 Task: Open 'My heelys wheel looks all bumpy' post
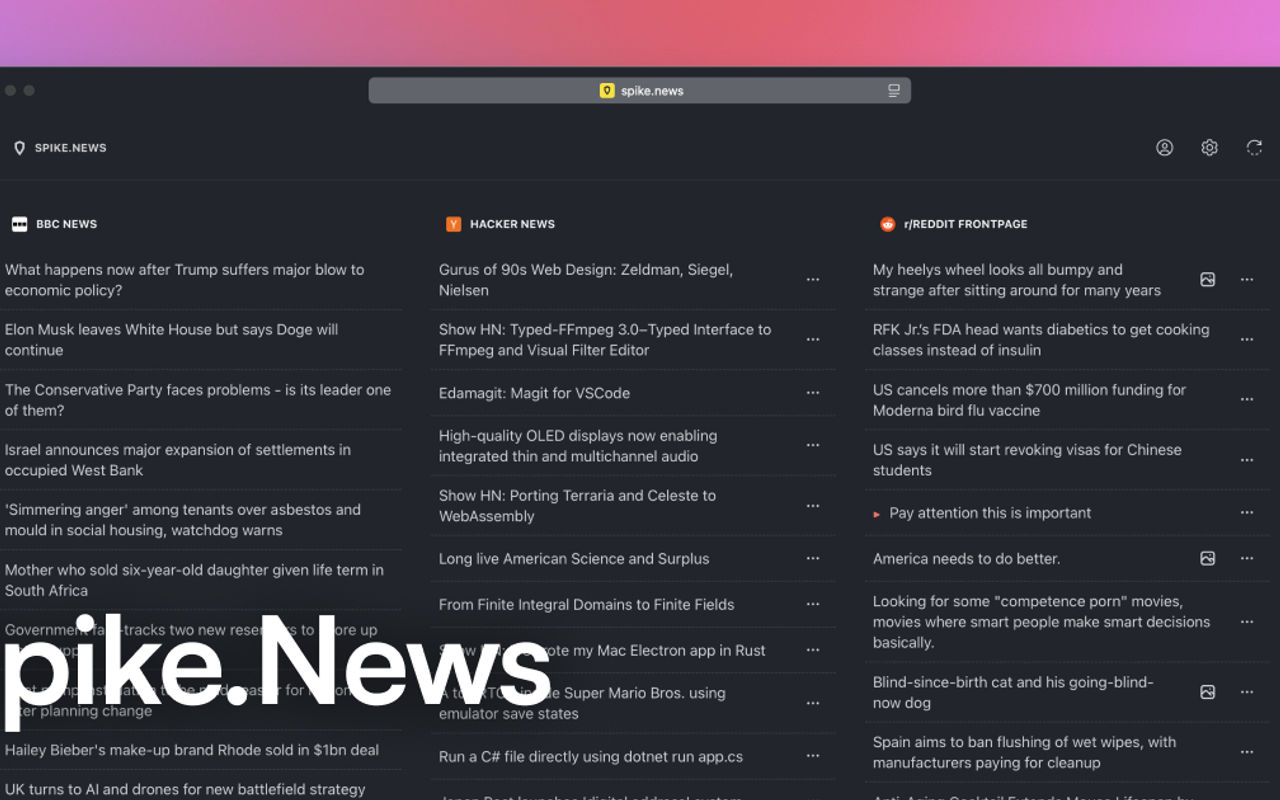click(1017, 280)
